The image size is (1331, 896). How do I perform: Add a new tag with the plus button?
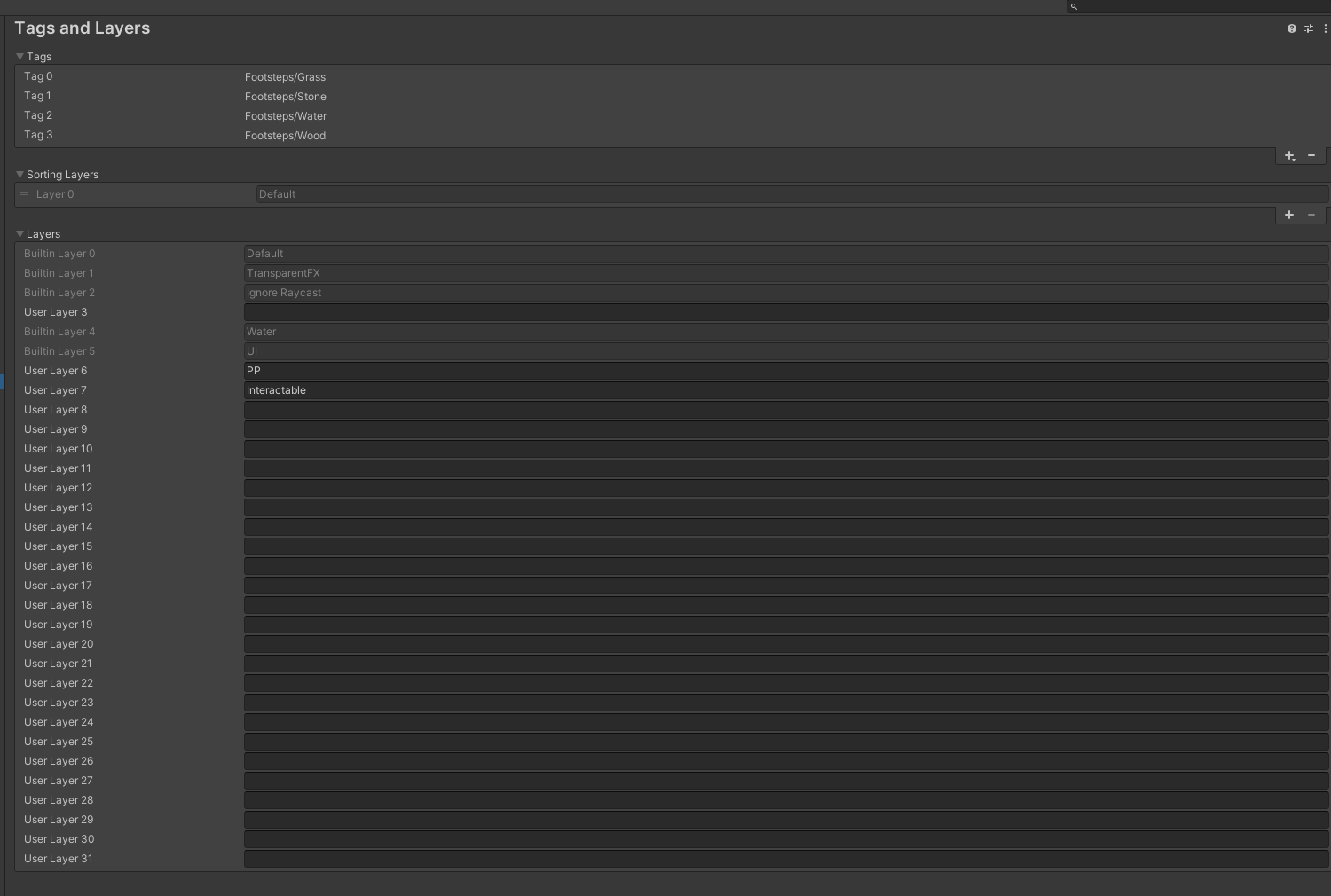pos(1289,156)
